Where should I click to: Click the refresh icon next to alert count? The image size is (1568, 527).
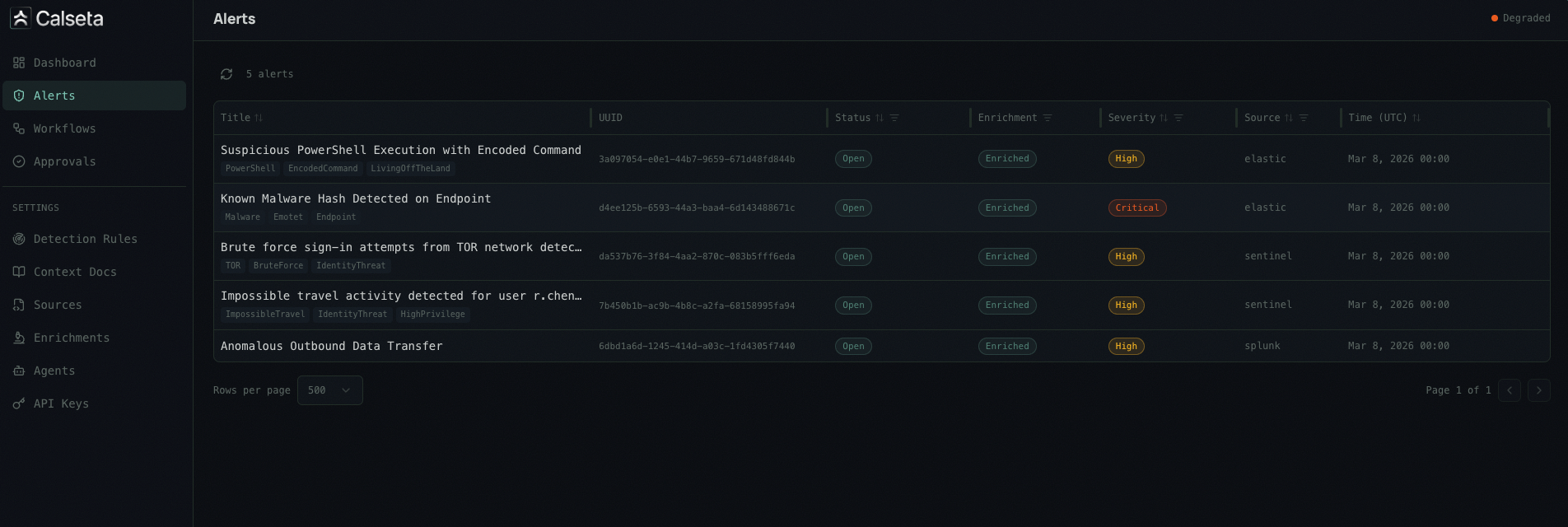click(226, 73)
